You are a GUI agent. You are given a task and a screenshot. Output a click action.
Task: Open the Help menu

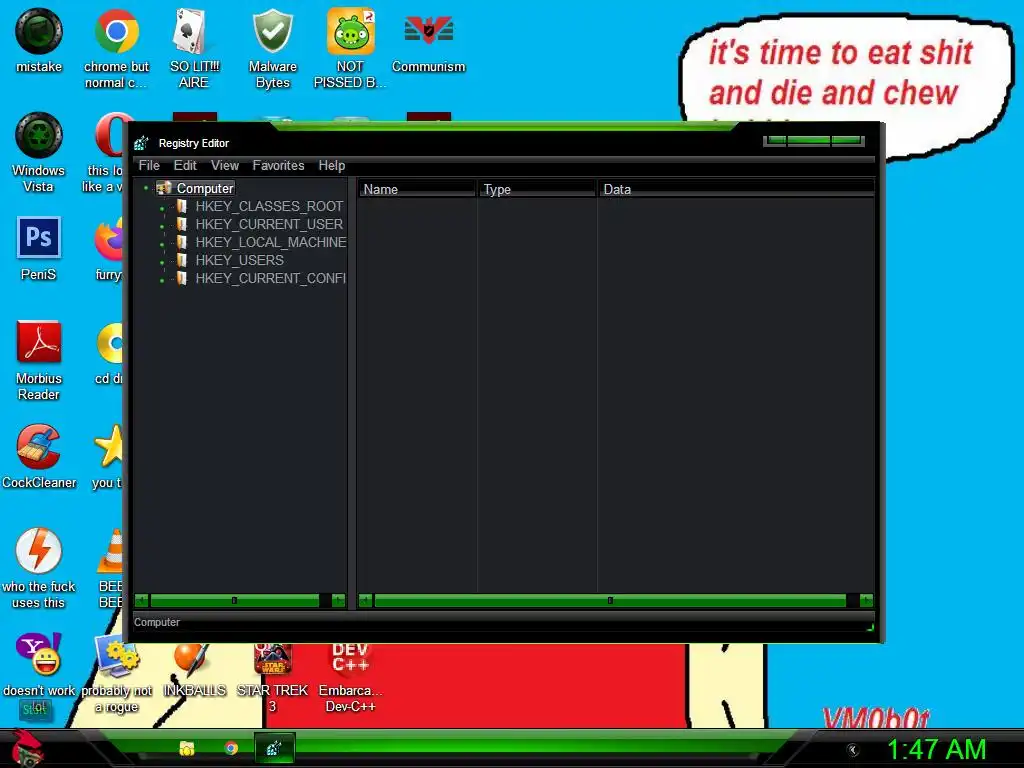coord(332,165)
